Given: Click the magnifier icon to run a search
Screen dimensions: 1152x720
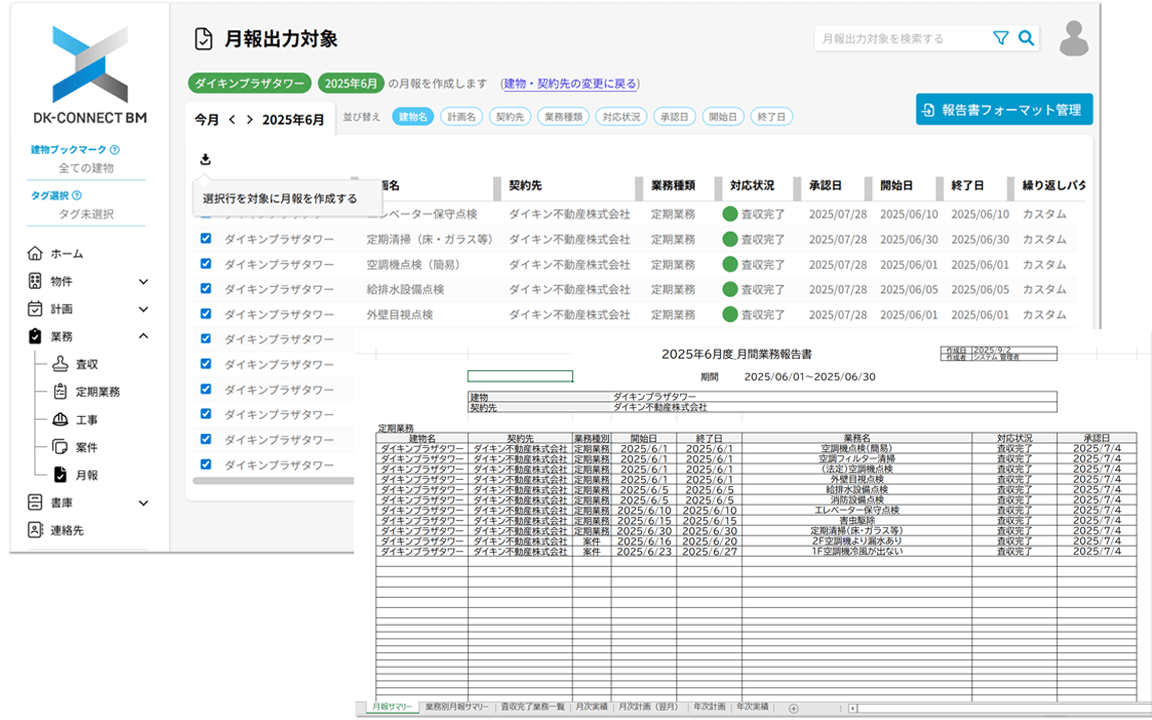Looking at the screenshot, I should (x=1026, y=37).
